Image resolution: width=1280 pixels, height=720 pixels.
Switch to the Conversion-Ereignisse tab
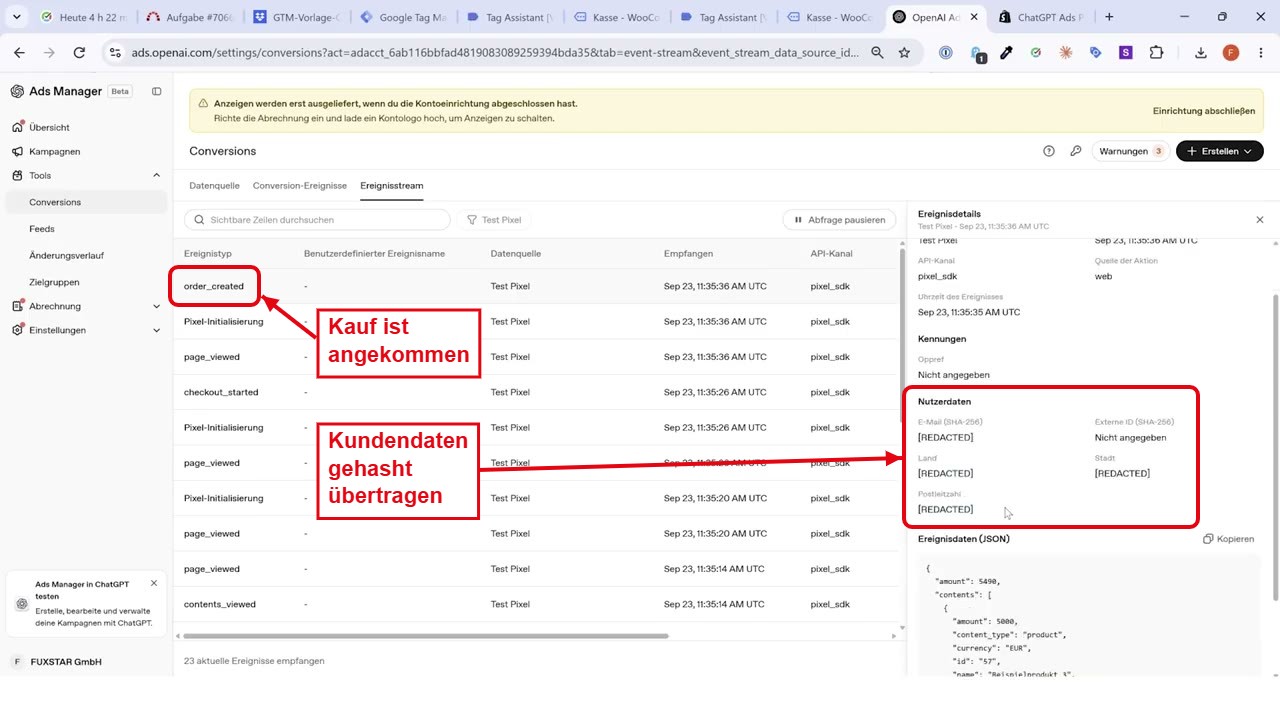click(300, 186)
